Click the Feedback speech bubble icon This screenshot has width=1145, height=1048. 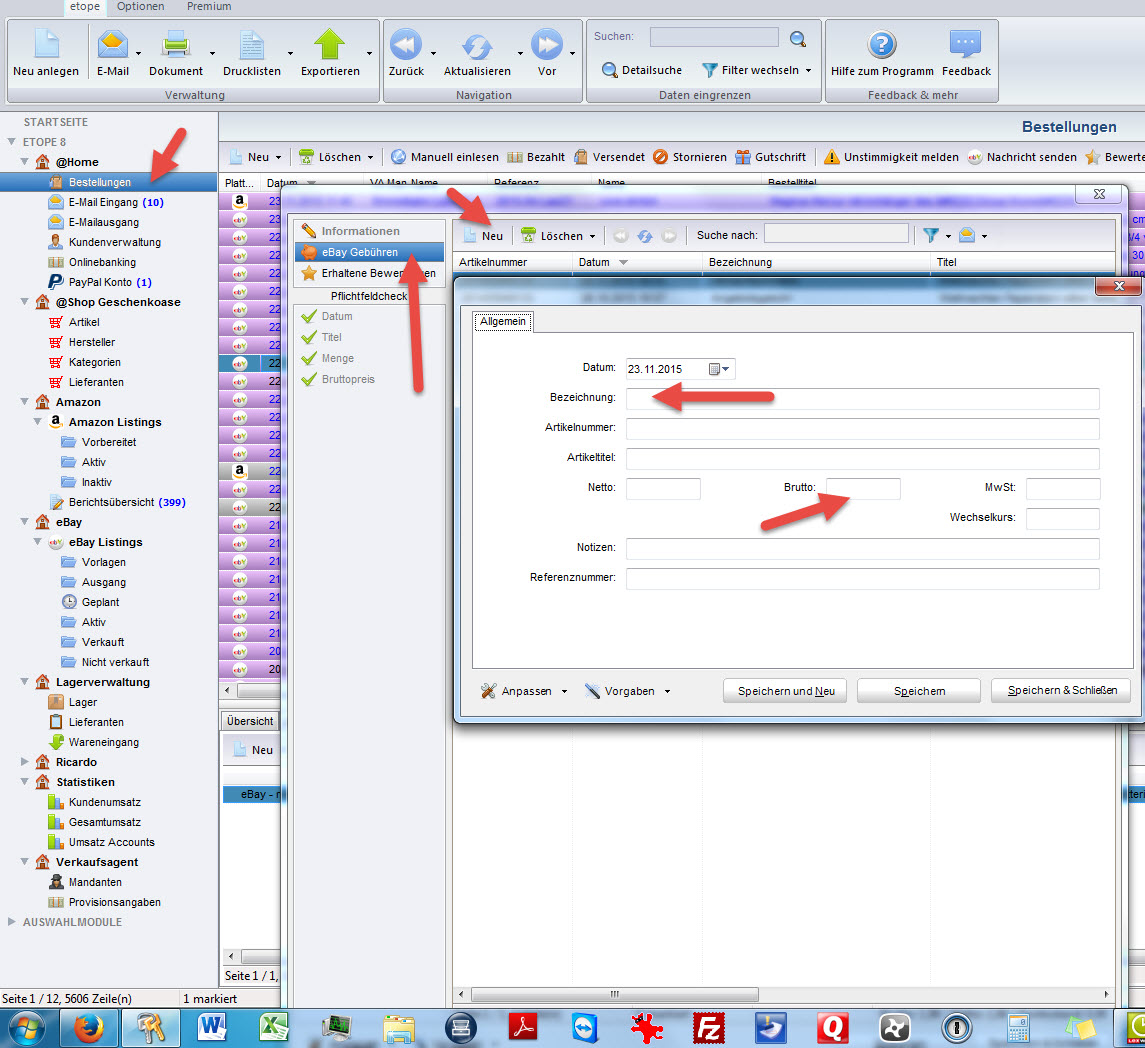point(965,44)
